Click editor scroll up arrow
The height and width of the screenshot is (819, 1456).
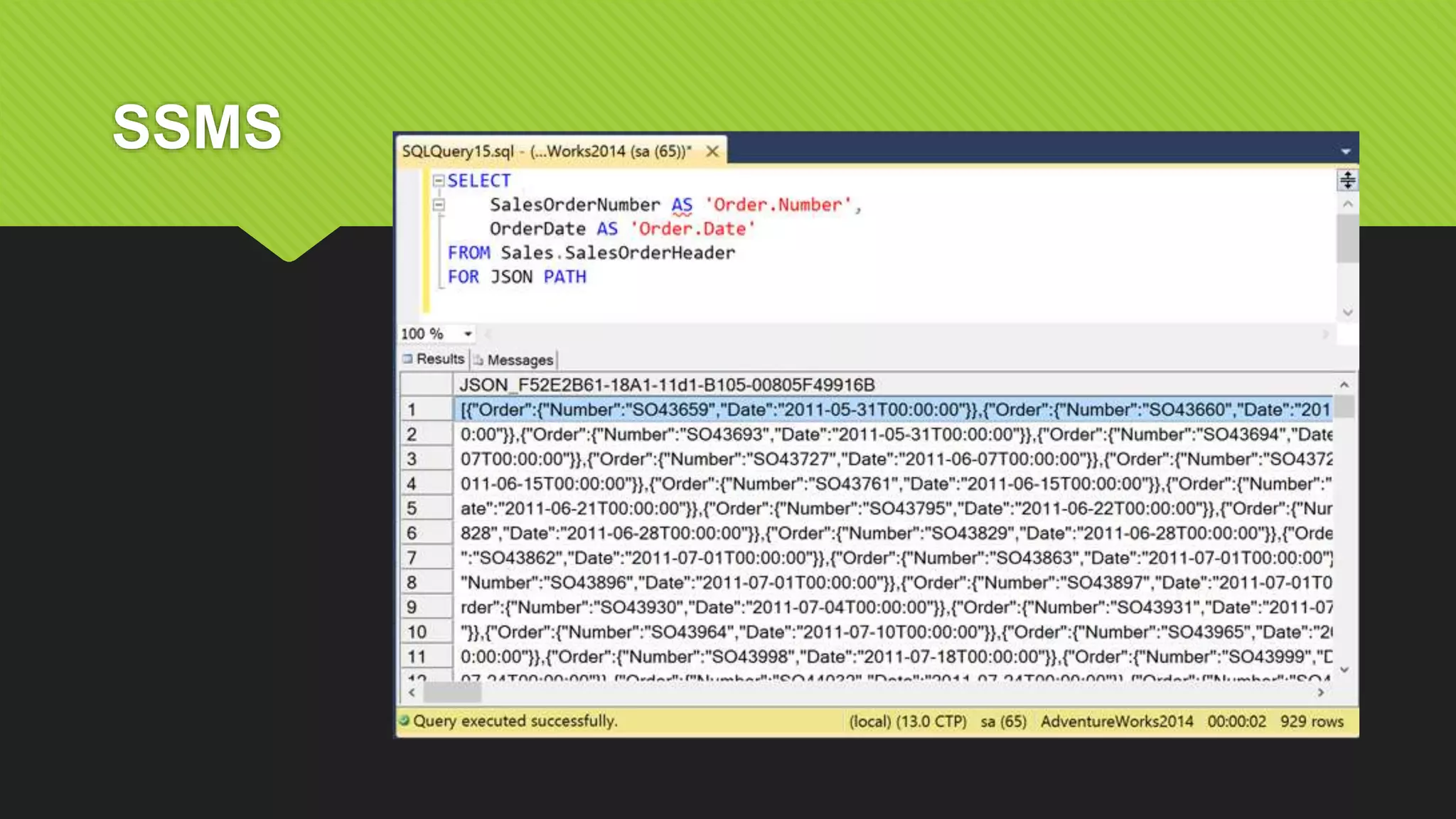1347,205
